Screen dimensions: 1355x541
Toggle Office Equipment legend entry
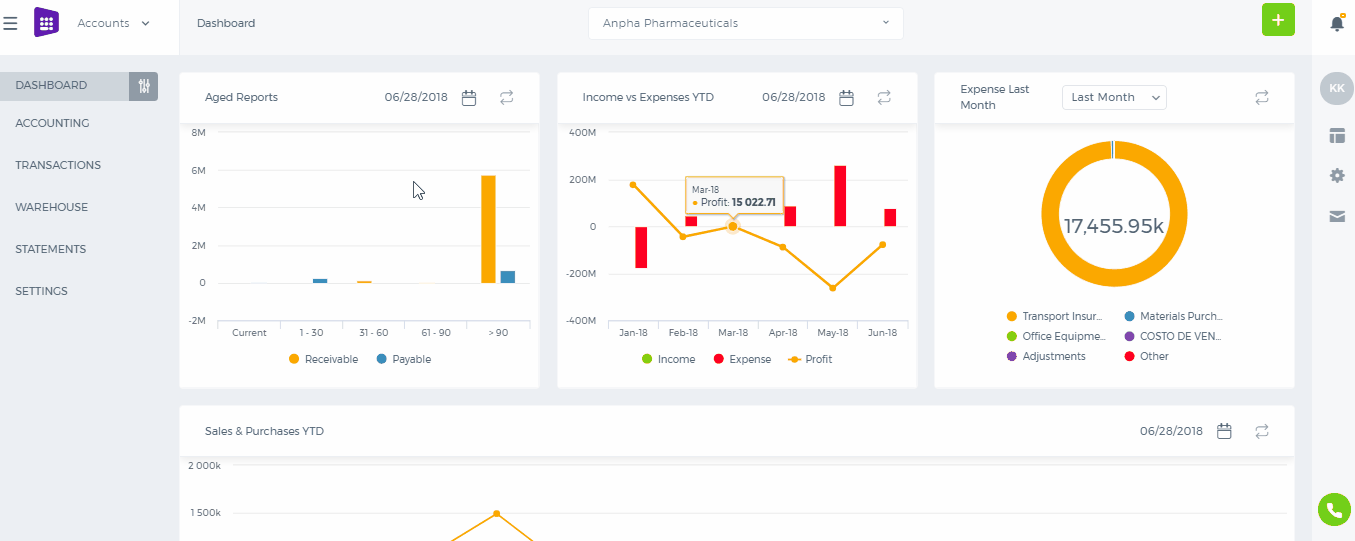tap(1056, 336)
